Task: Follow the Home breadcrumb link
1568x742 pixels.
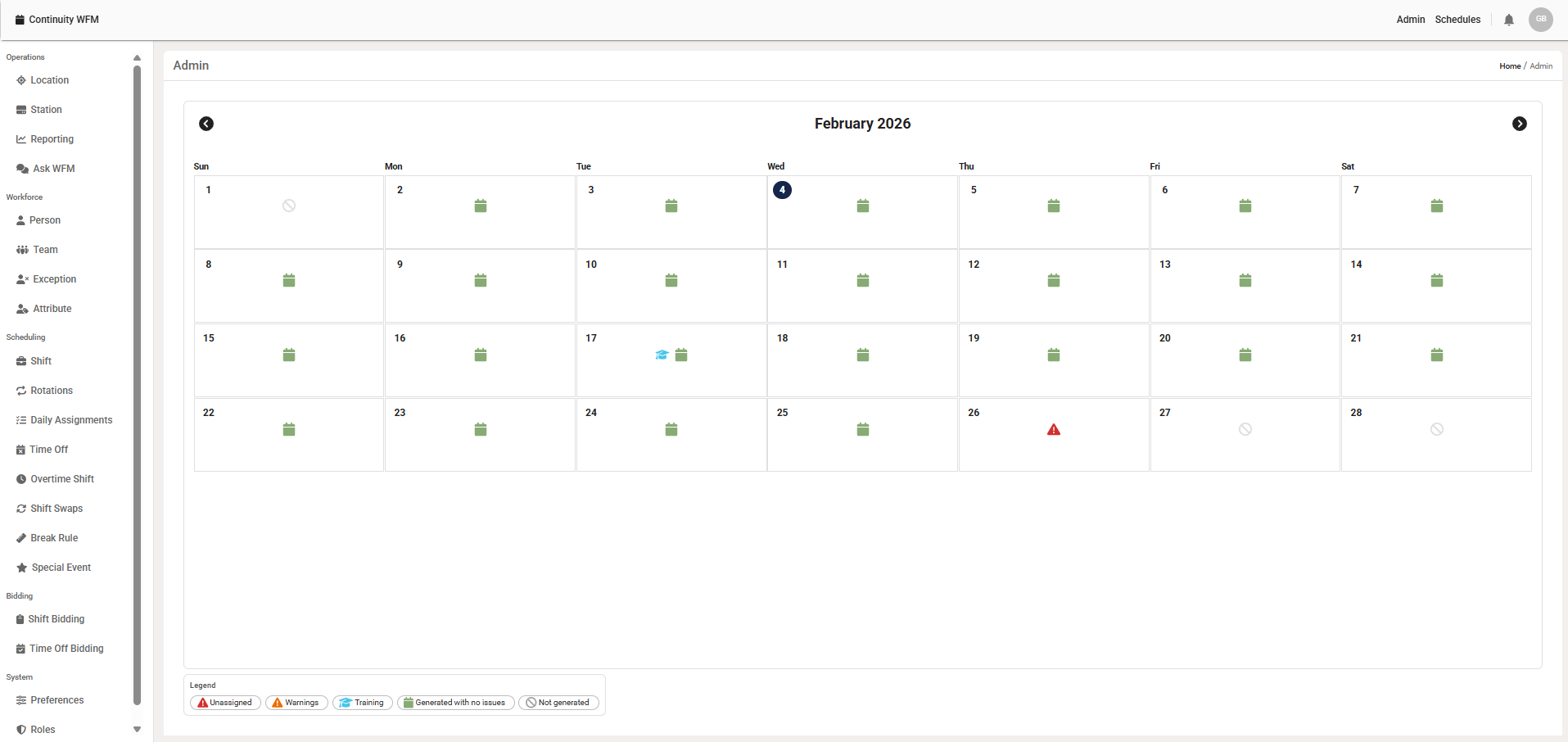Action: pyautogui.click(x=1510, y=66)
